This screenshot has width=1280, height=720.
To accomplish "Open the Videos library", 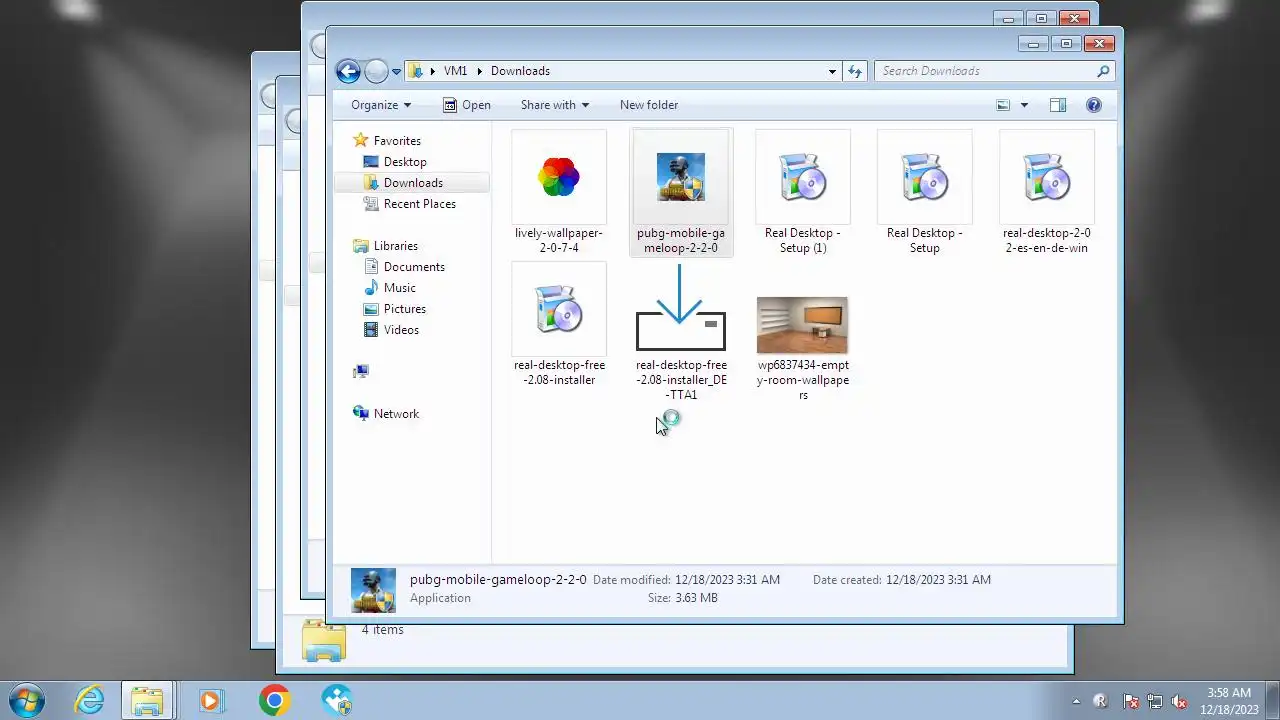I will [x=401, y=330].
